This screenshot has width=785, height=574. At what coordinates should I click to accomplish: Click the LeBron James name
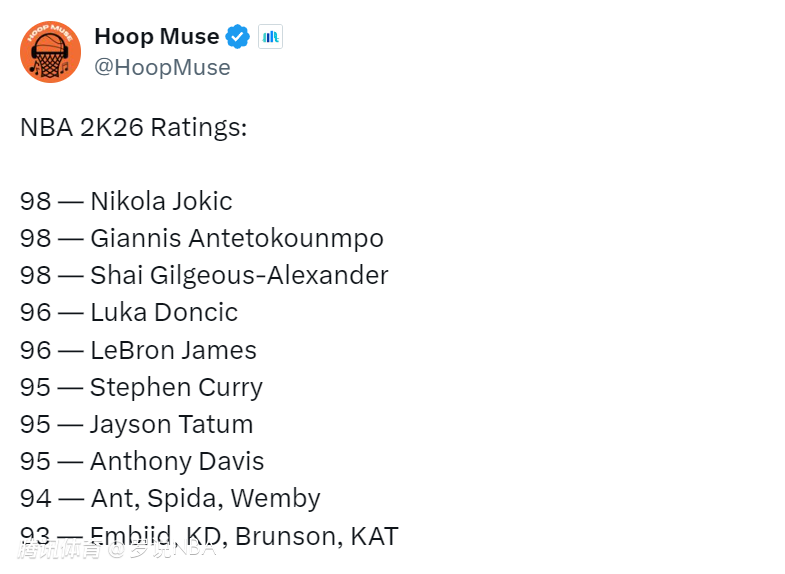[x=173, y=350]
